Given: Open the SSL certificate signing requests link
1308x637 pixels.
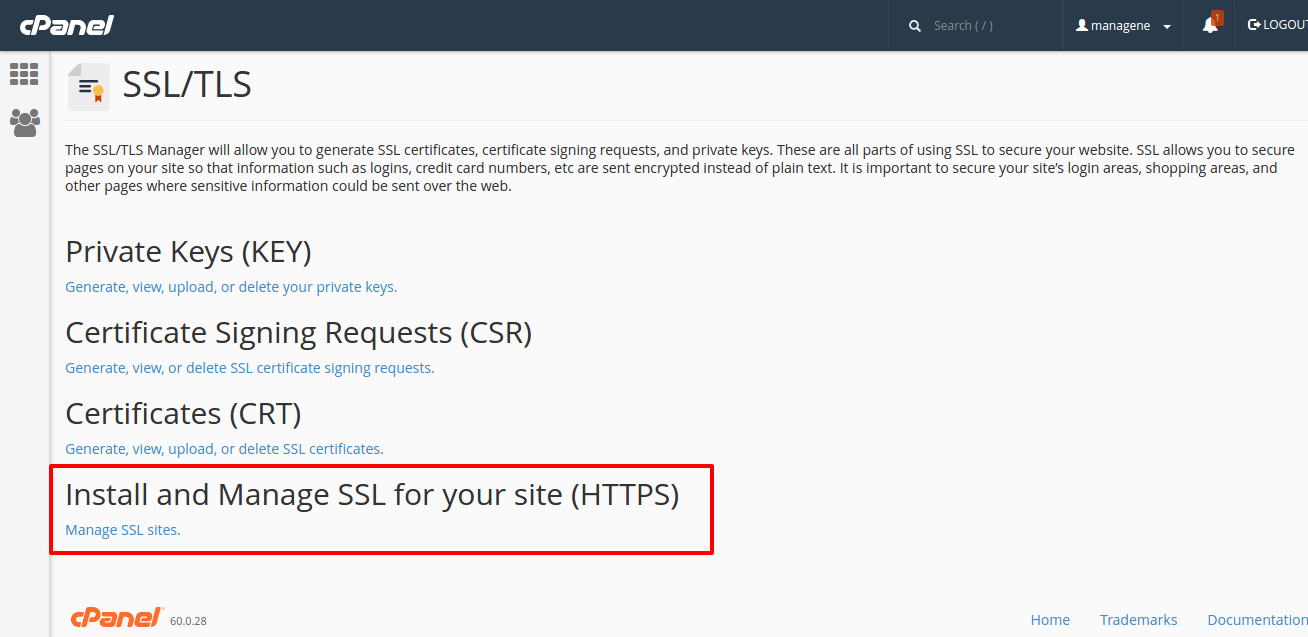Looking at the screenshot, I should coord(249,368).
